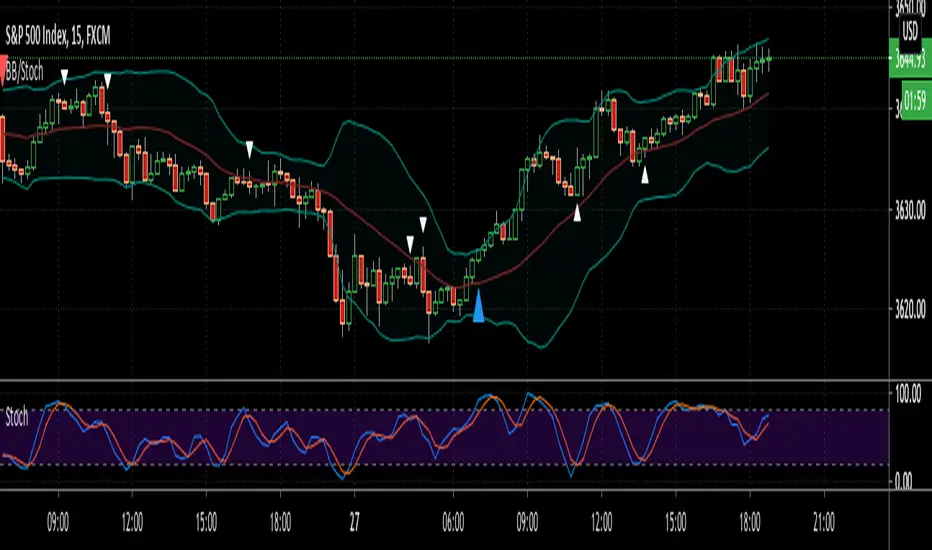Open the S&P 500 Index, 15, FXCM title
The width and height of the screenshot is (932, 550).
tap(58, 36)
